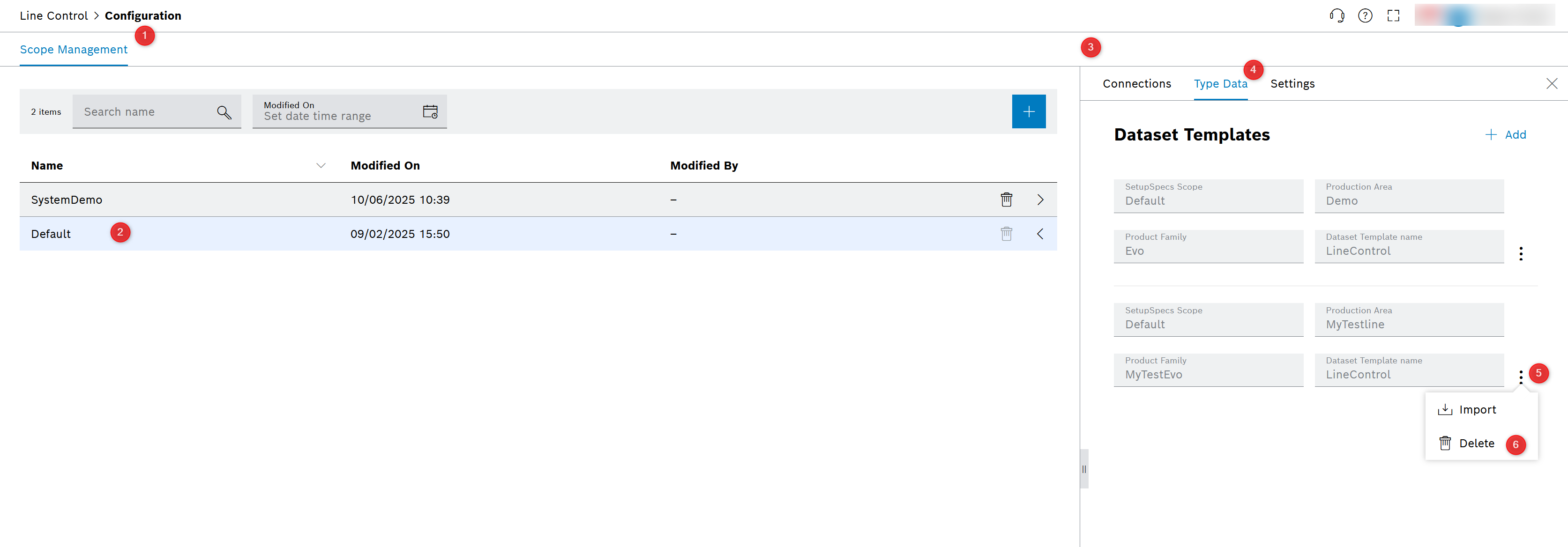The width and height of the screenshot is (1568, 547).
Task: Click three-dot menu for the MyTestEvo template
Action: (1521, 377)
